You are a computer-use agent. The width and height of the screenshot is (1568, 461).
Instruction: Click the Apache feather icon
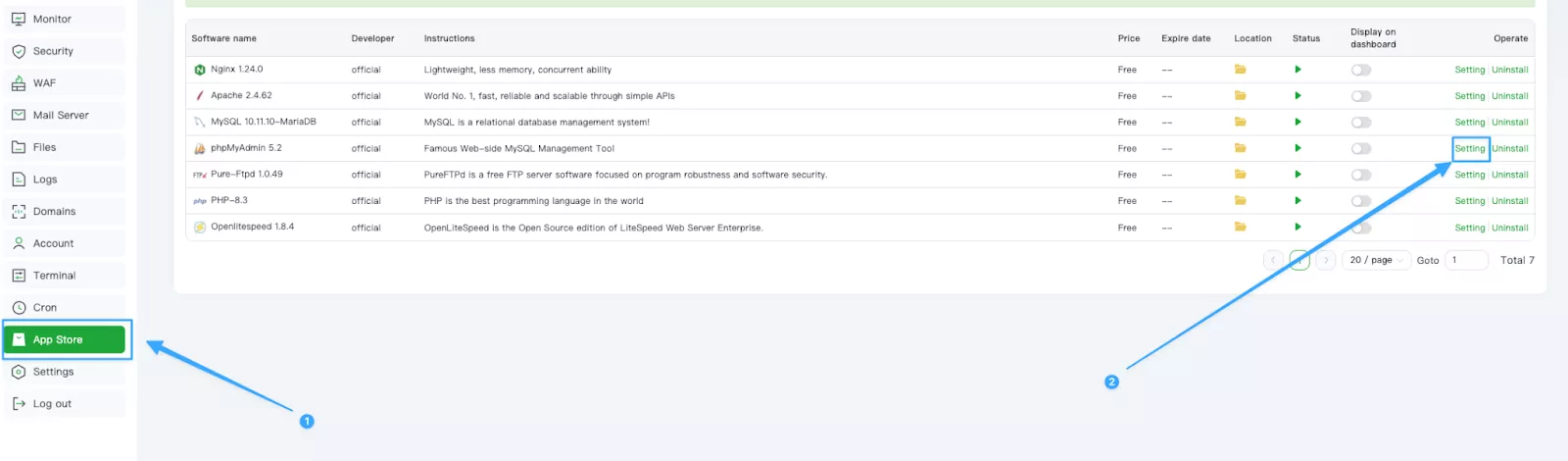coord(200,95)
